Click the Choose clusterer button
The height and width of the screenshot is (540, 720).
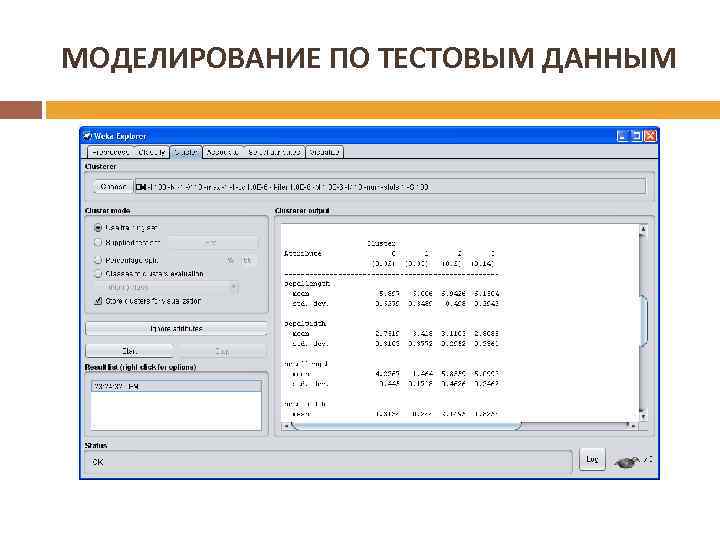(113, 187)
